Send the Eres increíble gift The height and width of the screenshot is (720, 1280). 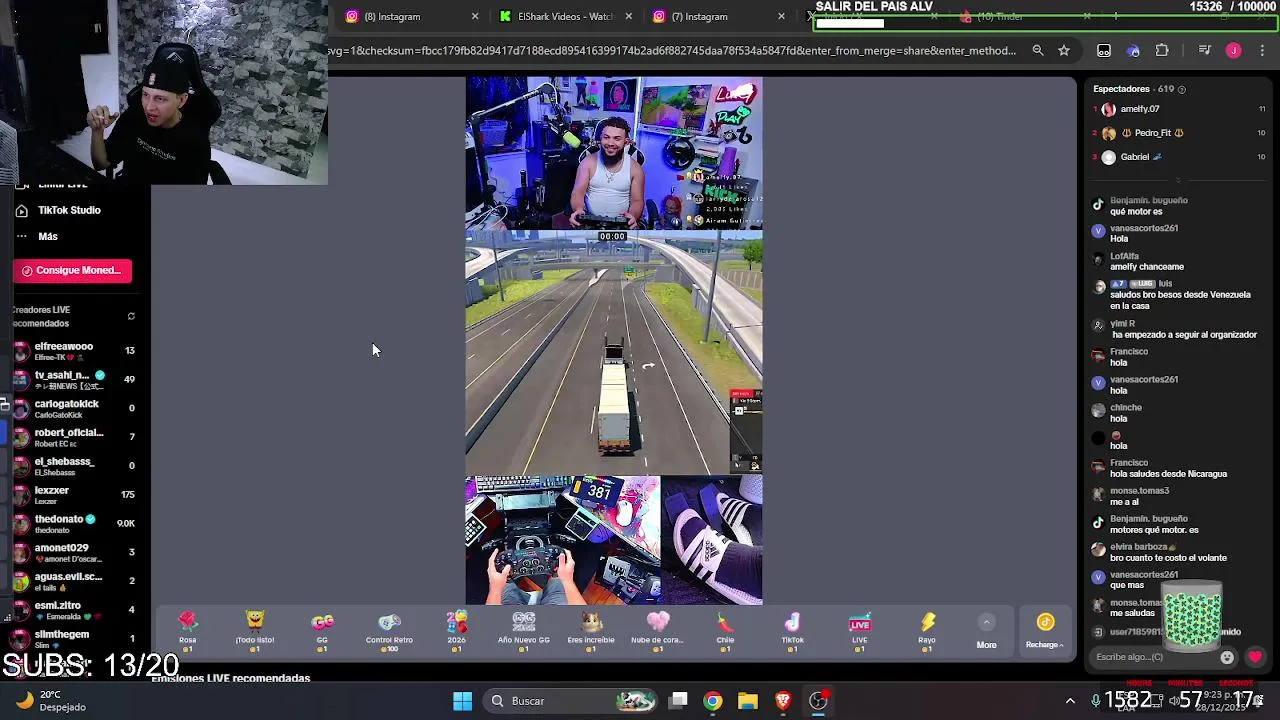591,632
